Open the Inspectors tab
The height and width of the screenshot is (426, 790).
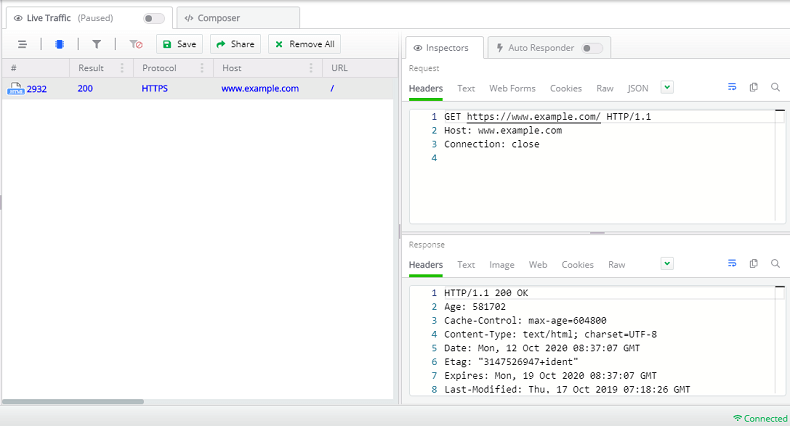pos(444,48)
